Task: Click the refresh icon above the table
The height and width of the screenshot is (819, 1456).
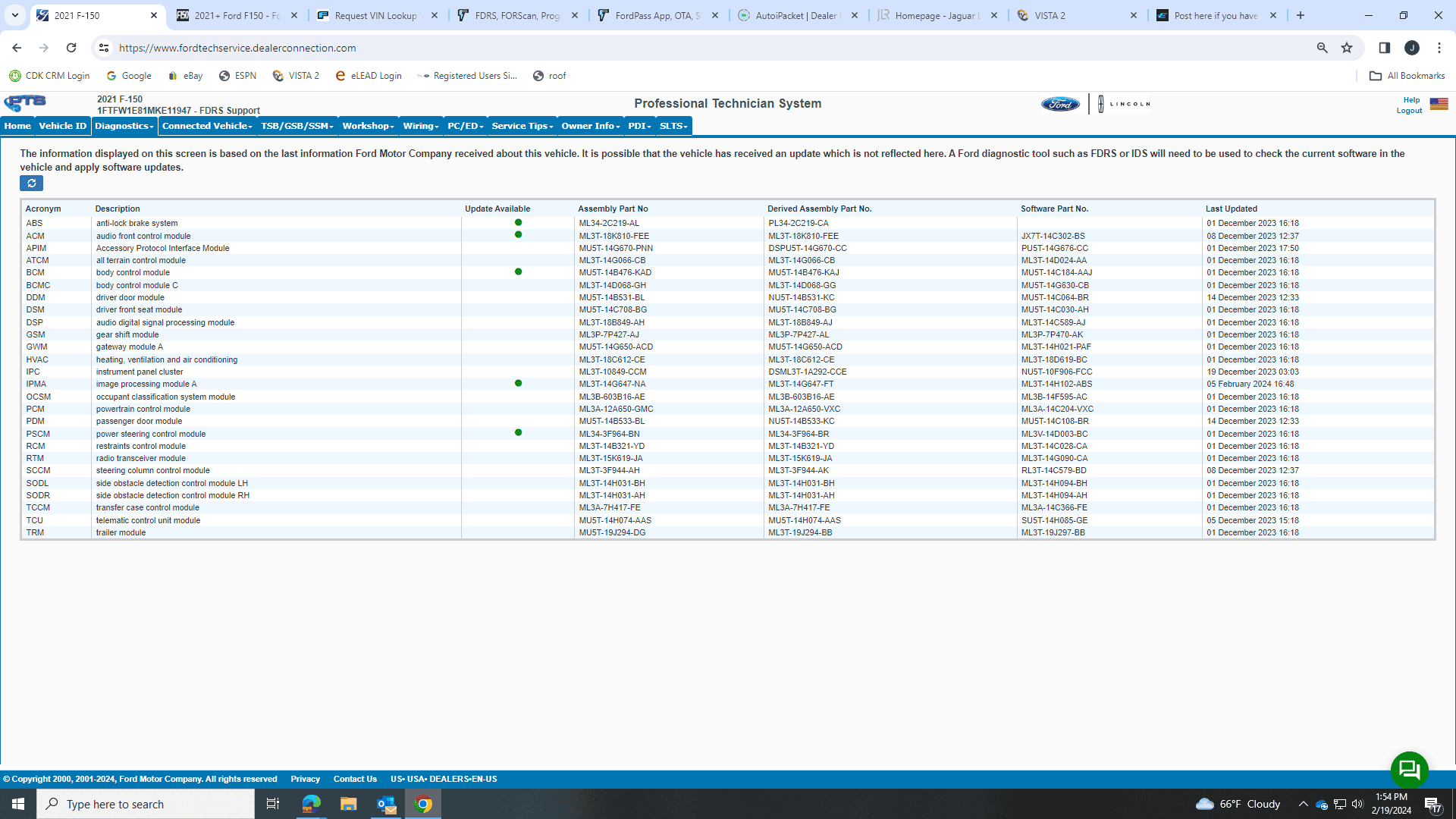Action: pos(31,184)
